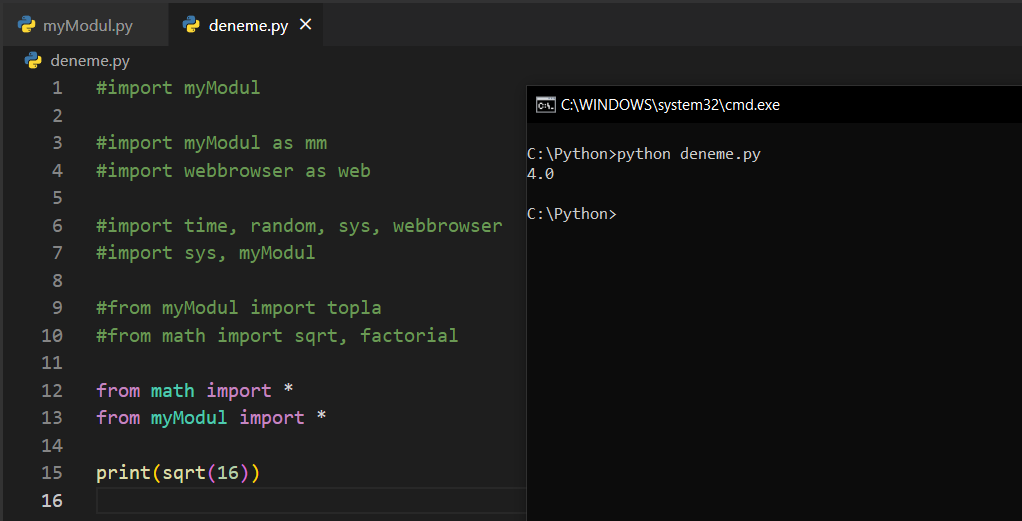Select line number 12 in the gutter
The image size is (1022, 521).
coord(52,390)
